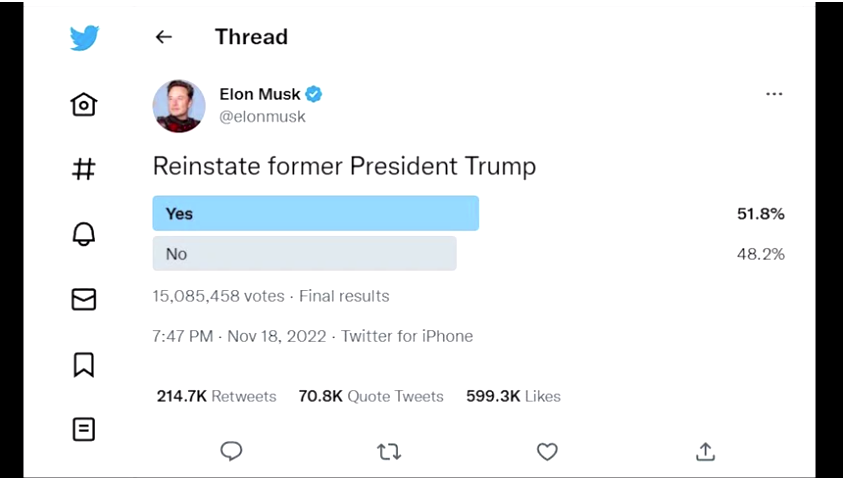This screenshot has height=478, width=847.
Task: View the 599.3K Likes list
Action: pos(513,396)
